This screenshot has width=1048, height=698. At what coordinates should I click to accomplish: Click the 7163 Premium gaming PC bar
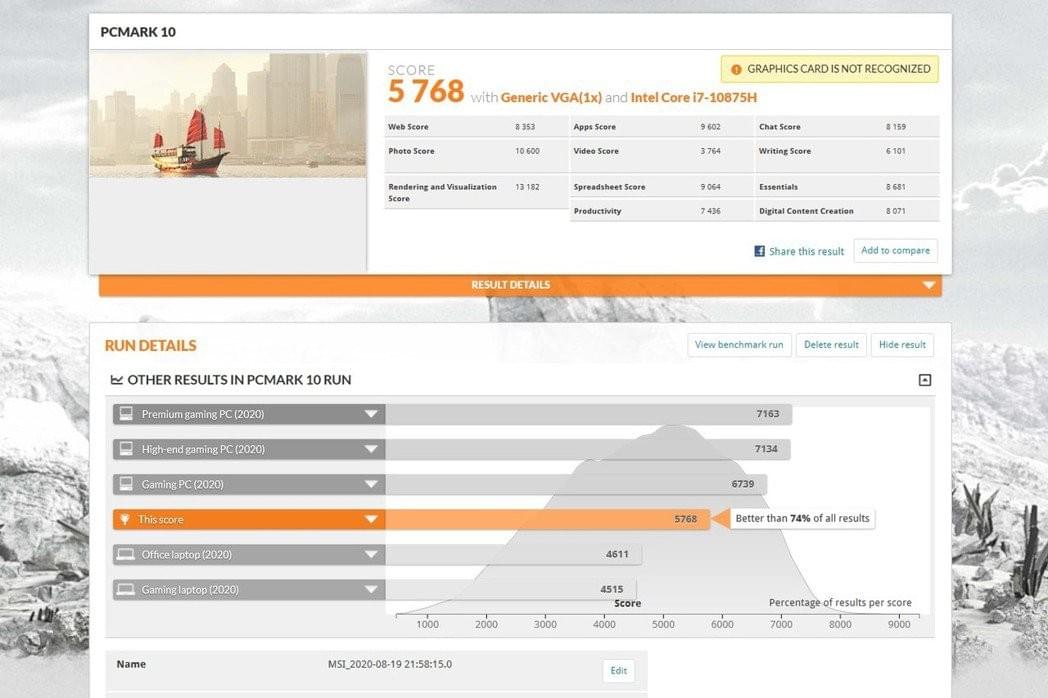589,415
